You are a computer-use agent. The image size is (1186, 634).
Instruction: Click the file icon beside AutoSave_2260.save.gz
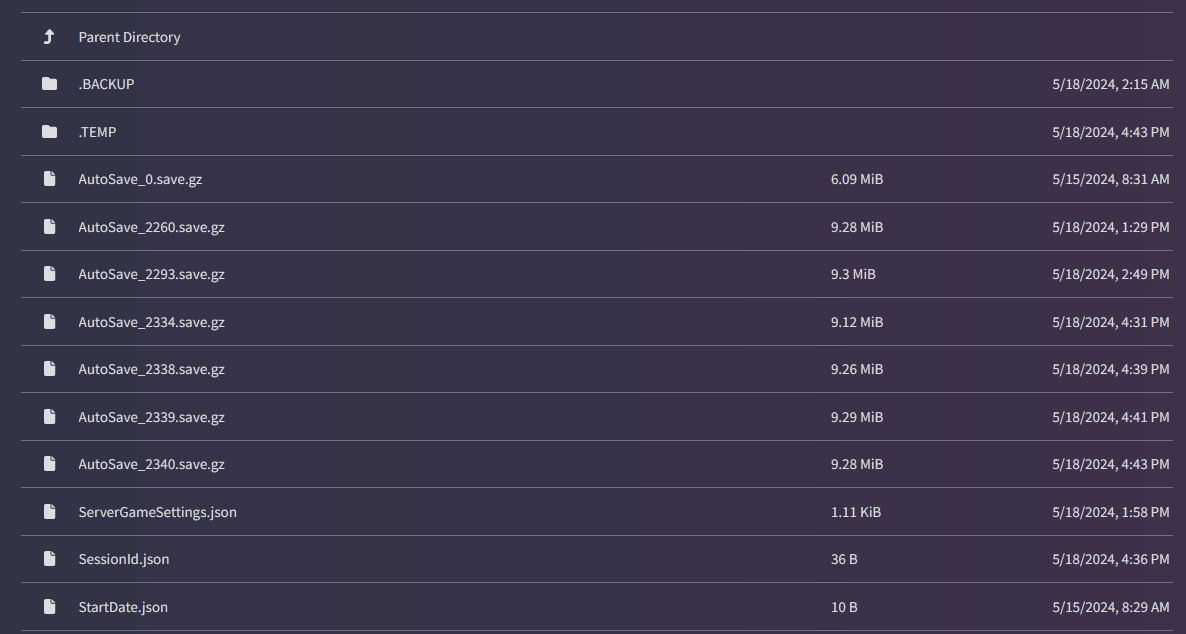(x=49, y=226)
